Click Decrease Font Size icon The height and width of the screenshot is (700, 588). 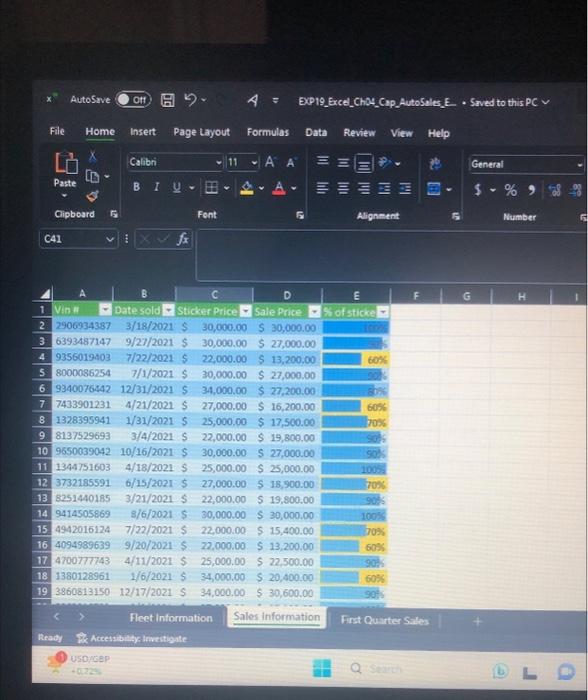[x=291, y=162]
